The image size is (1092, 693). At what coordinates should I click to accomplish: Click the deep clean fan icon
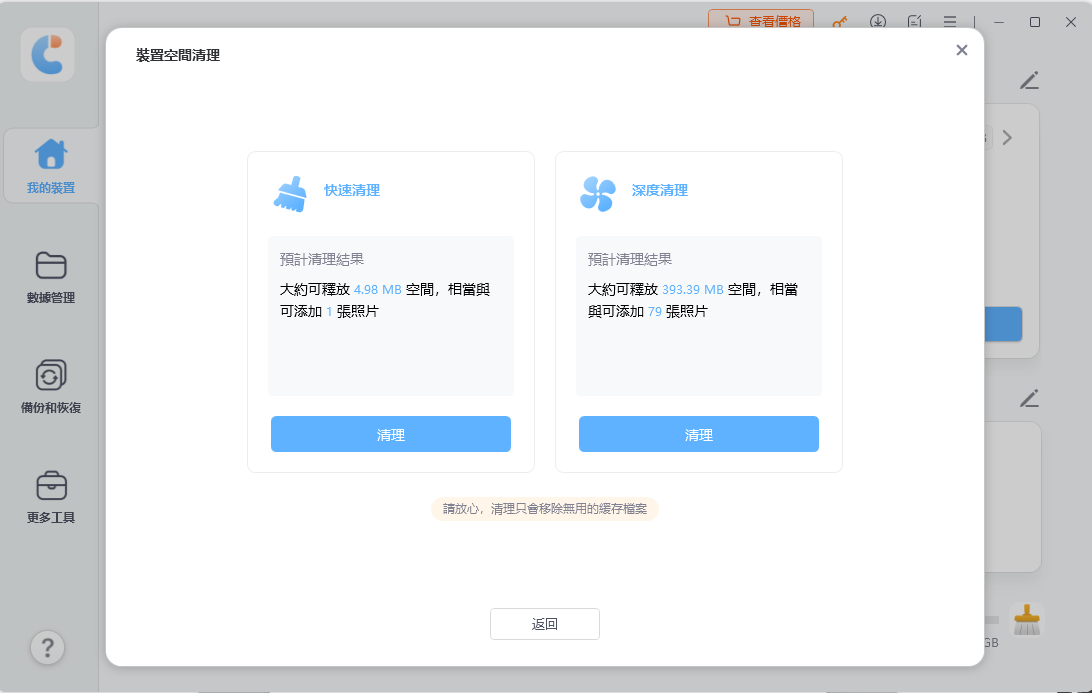598,194
